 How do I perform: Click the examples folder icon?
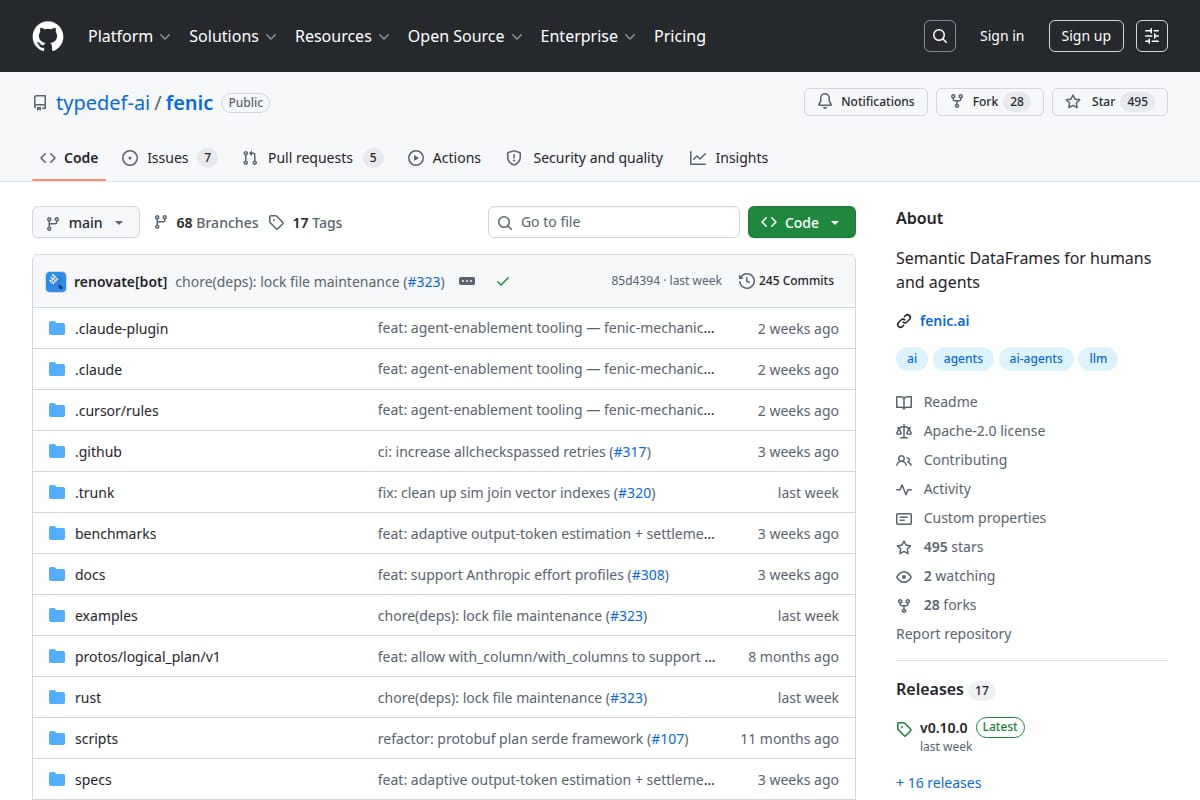[x=57, y=616]
